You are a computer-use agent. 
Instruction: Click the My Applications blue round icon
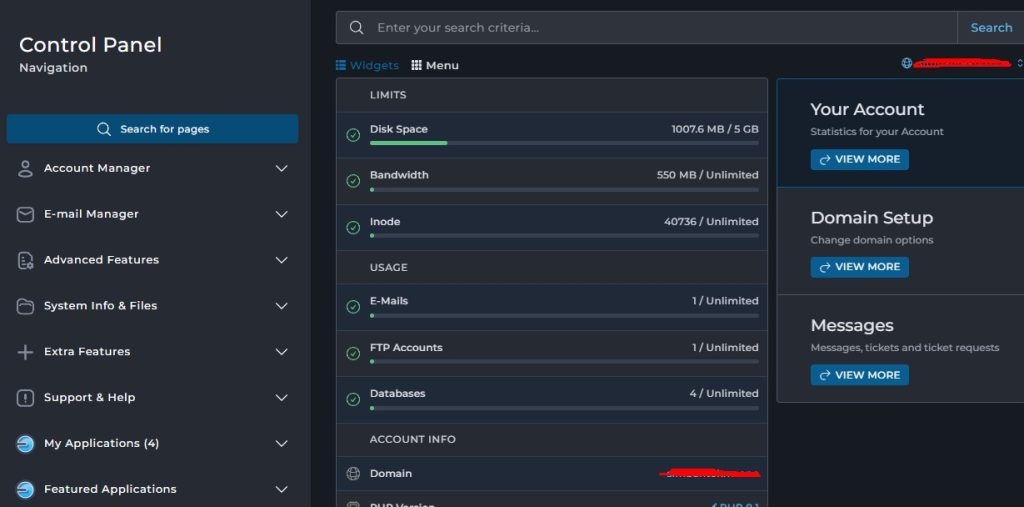point(25,444)
